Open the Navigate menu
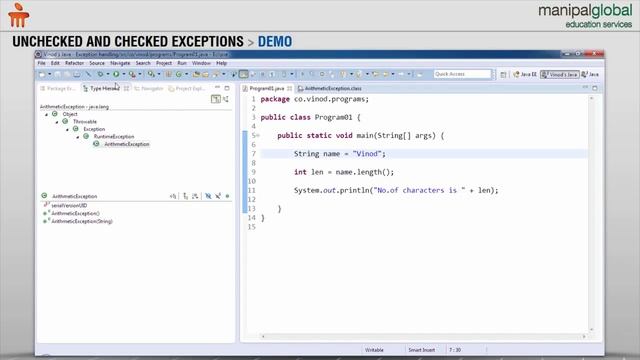Image resolution: width=640 pixels, height=360 pixels. pyautogui.click(x=120, y=63)
